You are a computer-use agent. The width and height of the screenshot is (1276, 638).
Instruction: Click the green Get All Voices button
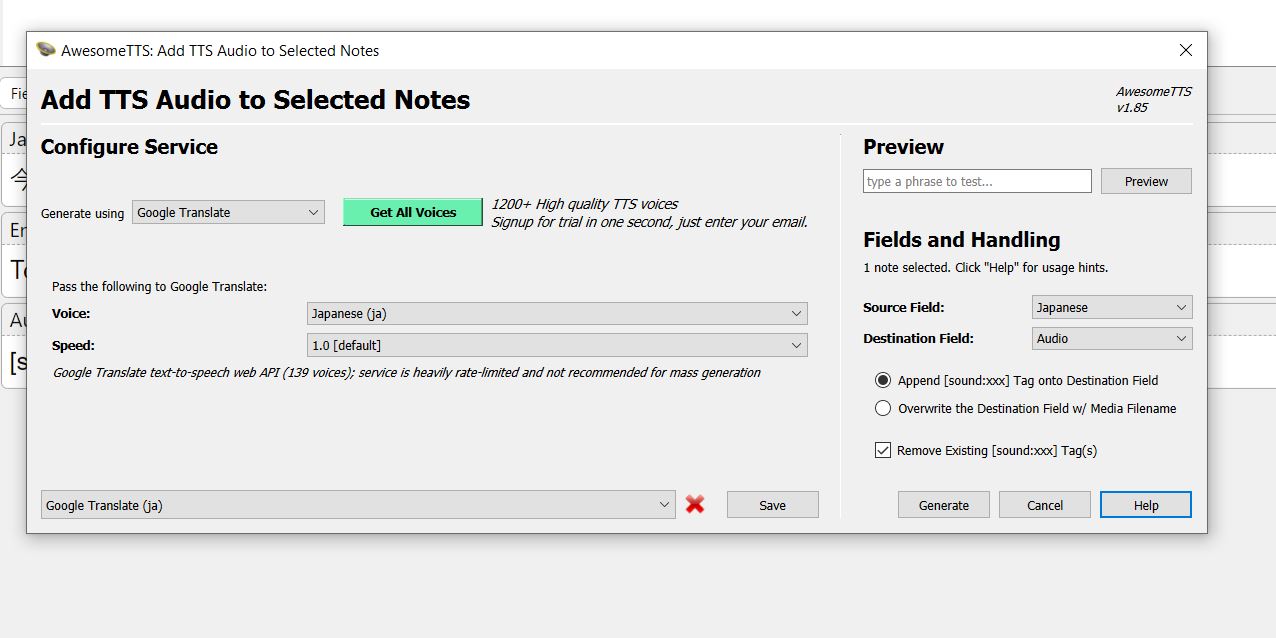click(x=413, y=212)
